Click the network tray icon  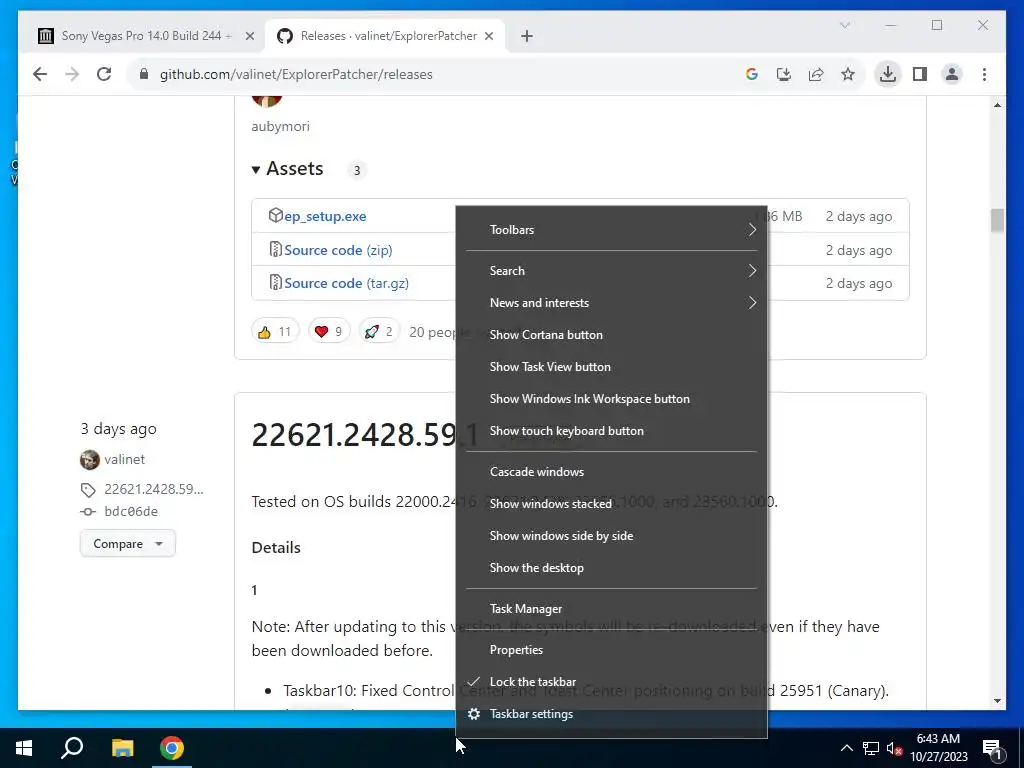point(871,748)
